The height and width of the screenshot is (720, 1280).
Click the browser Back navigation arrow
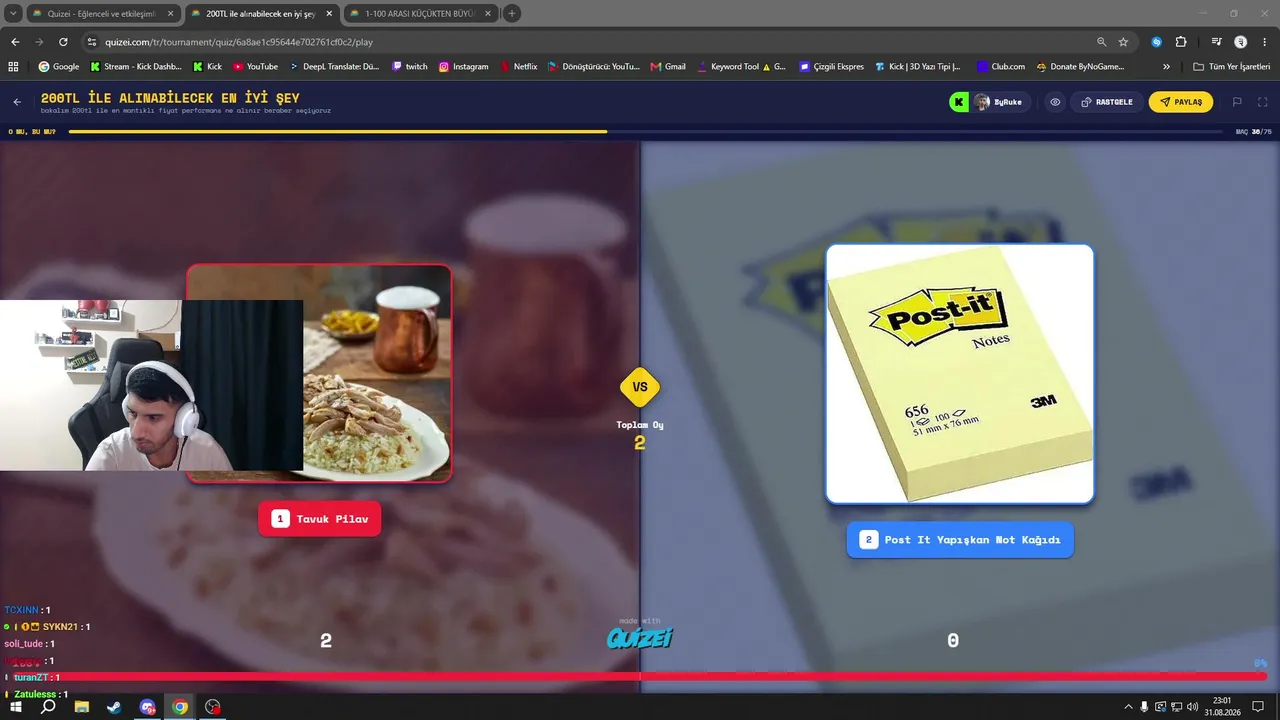click(x=15, y=42)
